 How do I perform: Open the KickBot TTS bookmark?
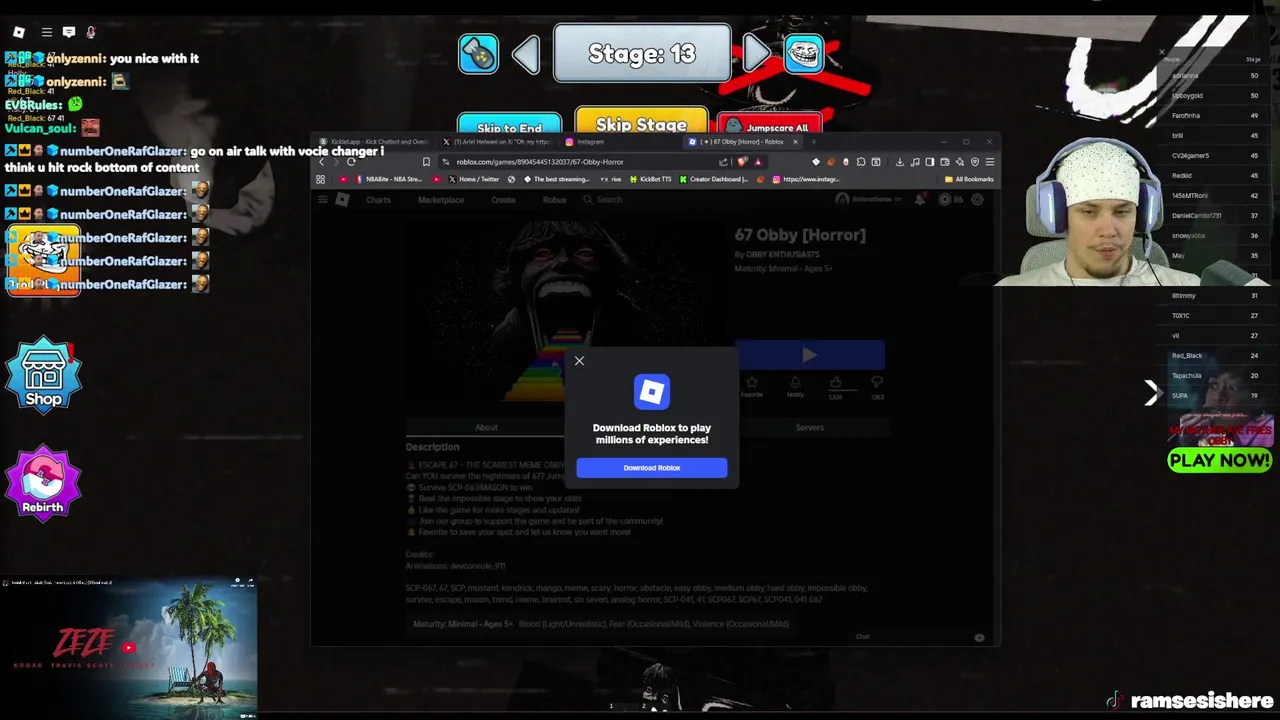(651, 180)
